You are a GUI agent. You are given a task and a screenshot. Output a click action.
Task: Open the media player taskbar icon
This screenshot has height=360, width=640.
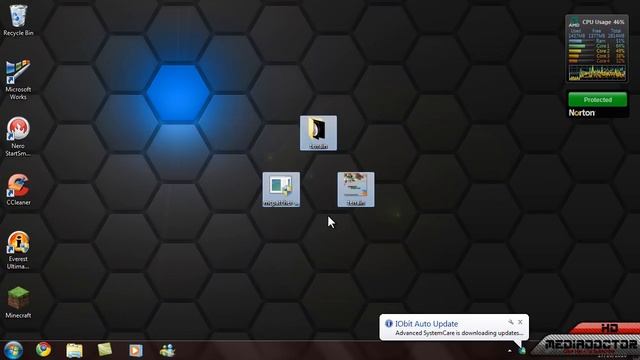pyautogui.click(x=136, y=350)
